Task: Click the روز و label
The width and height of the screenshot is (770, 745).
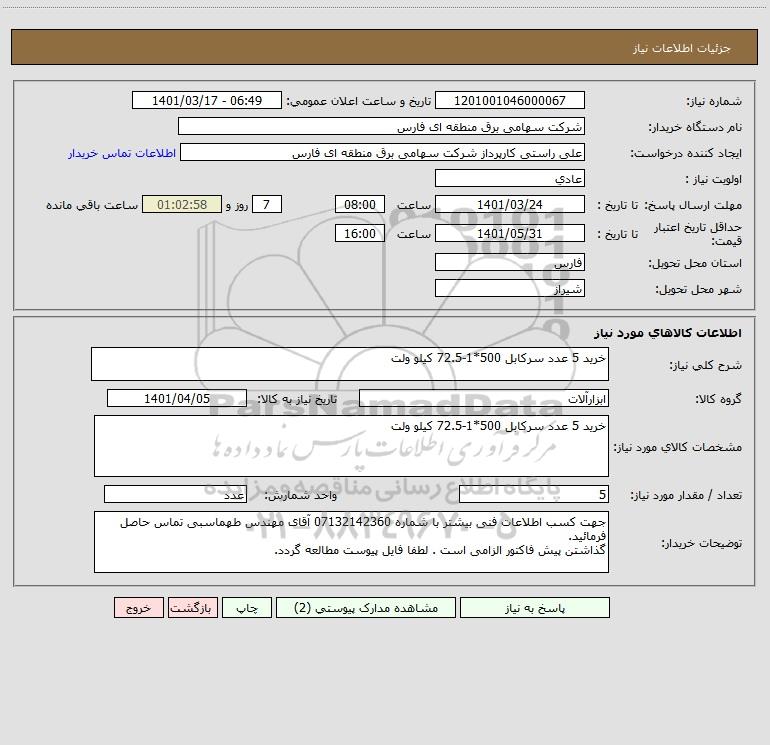Action: click(237, 205)
